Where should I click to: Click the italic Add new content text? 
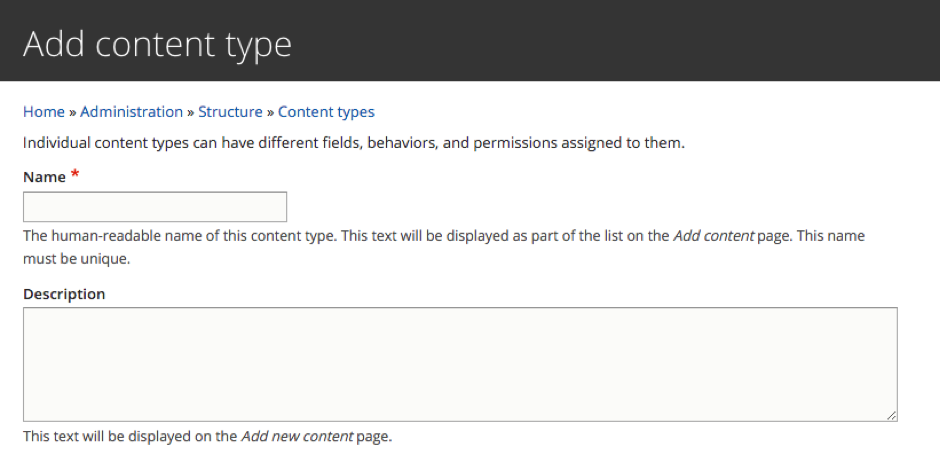click(297, 436)
